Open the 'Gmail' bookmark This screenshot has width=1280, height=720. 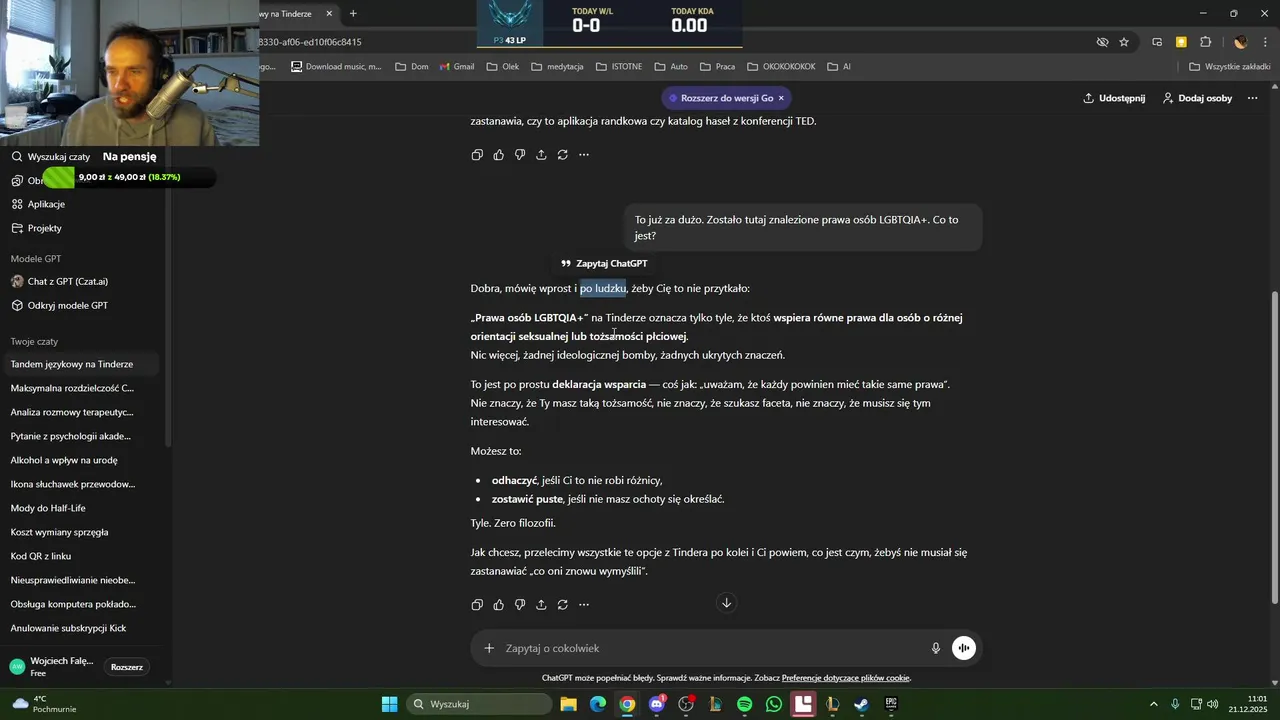pyautogui.click(x=457, y=67)
